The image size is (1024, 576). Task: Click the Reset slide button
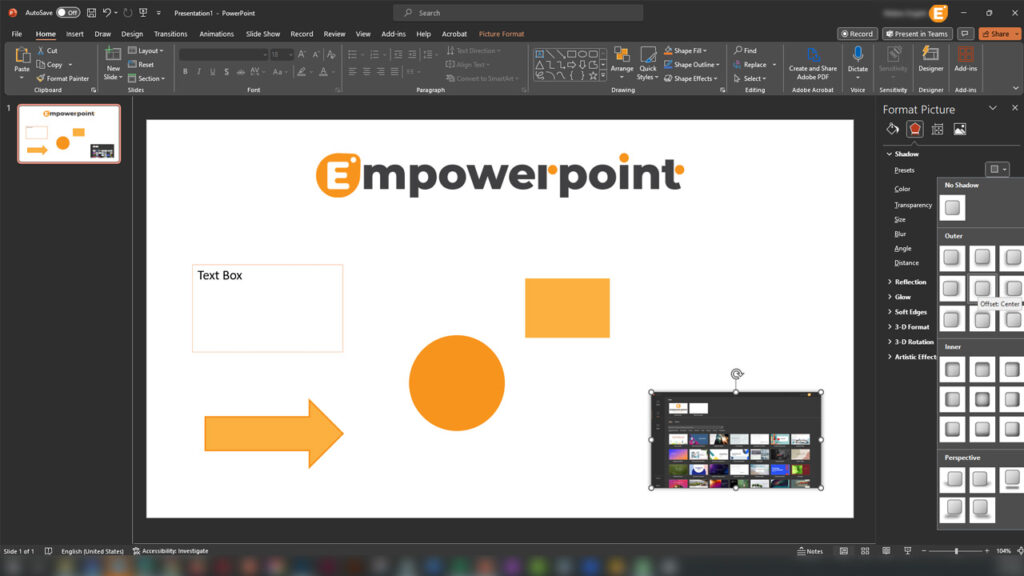[x=141, y=65]
